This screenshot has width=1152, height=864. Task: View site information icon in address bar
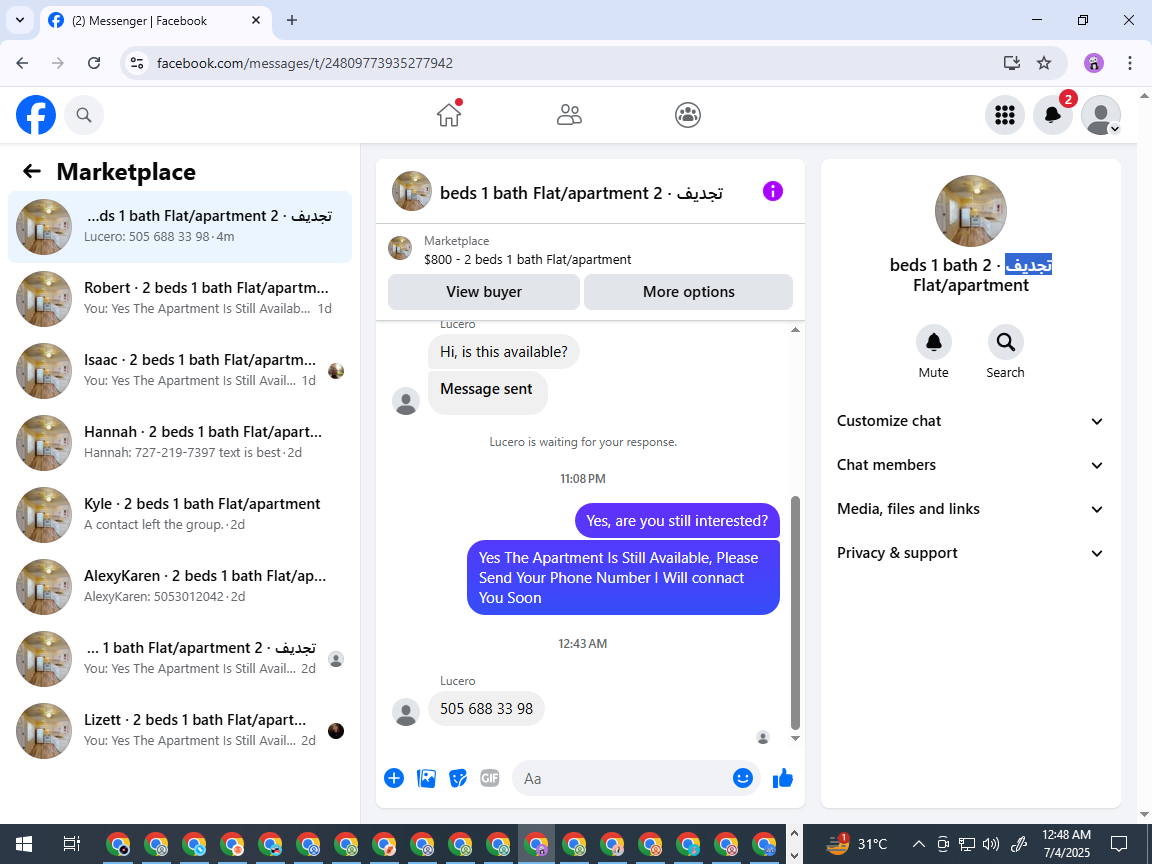137,63
